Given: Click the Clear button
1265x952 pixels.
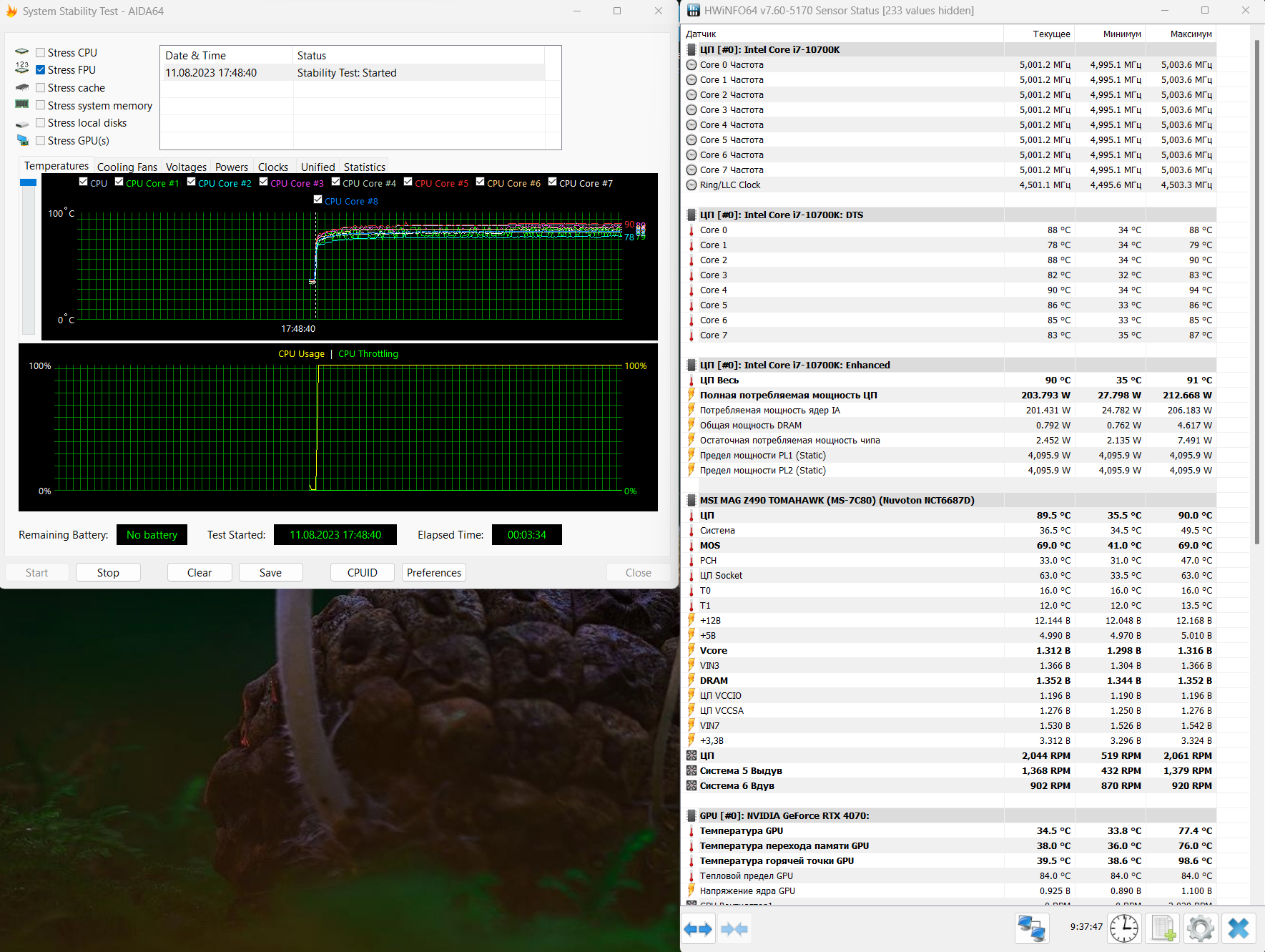Looking at the screenshot, I should pos(200,572).
